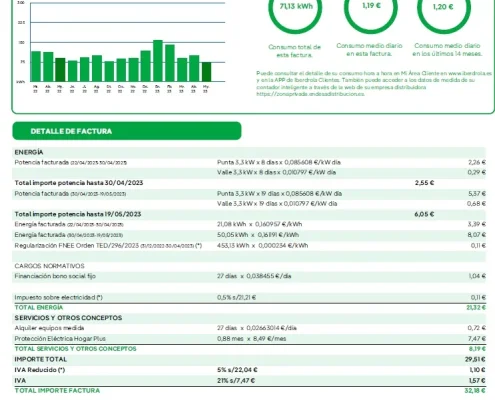
Task: Click '27 días x 0,038455 €/día' formula
Action: pos(254,276)
